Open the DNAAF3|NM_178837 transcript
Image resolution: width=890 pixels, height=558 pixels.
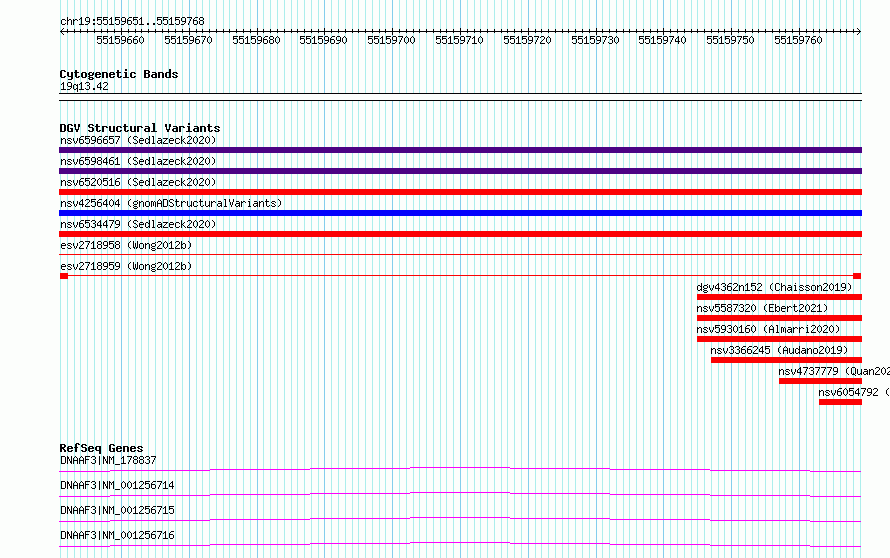point(108,461)
